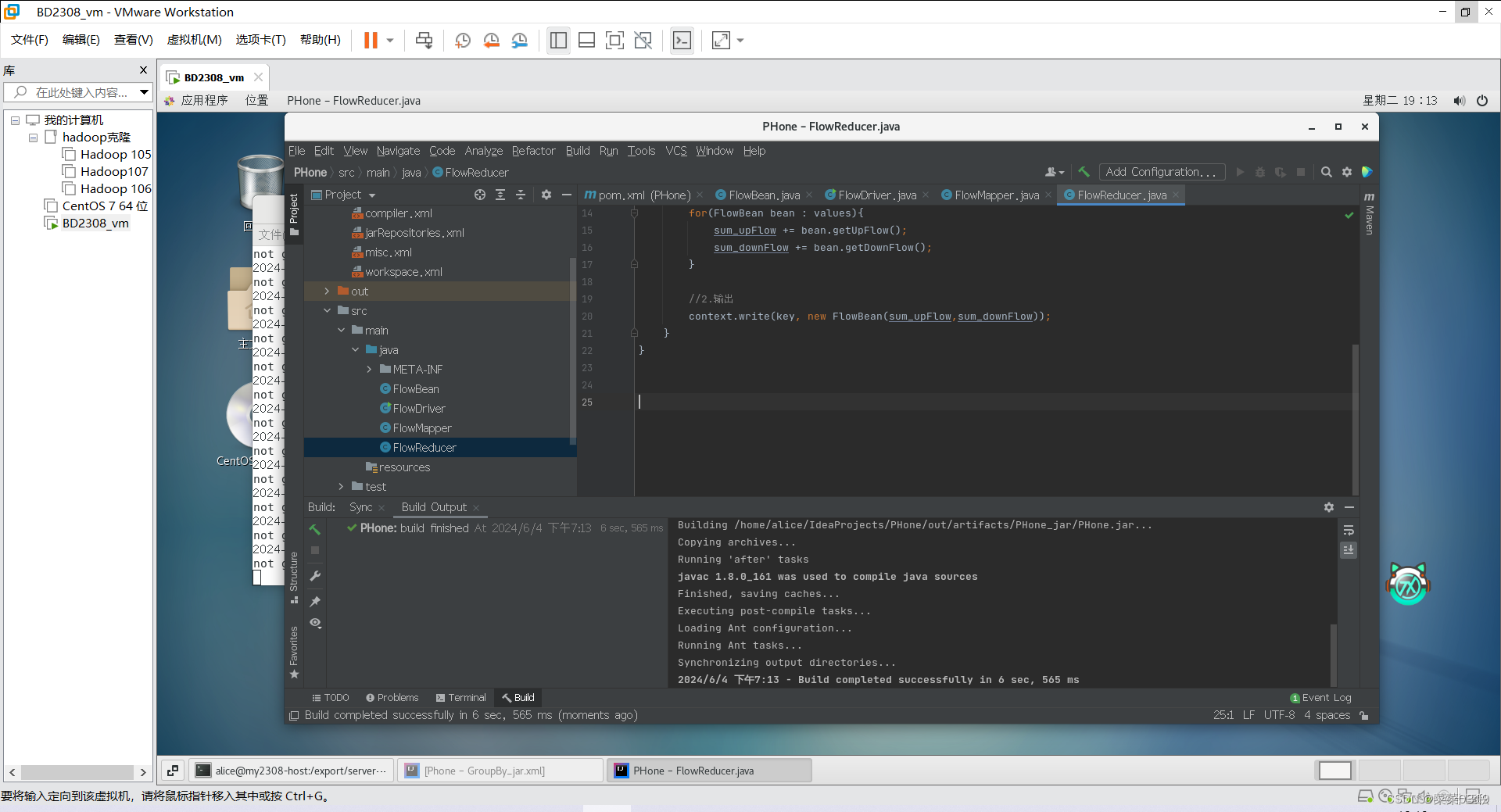Click the wrench icon in Build panel sidebar
This screenshot has height=812, width=1501.
point(315,576)
